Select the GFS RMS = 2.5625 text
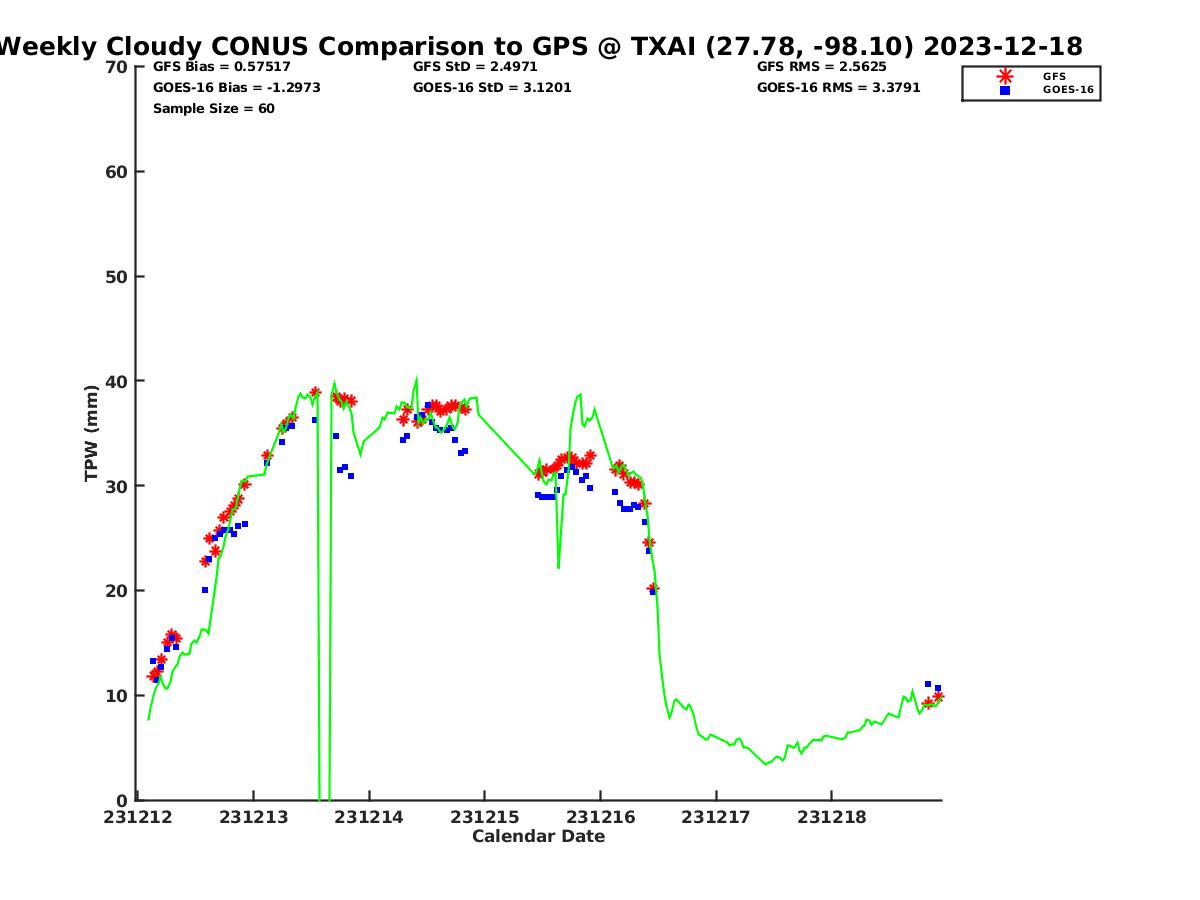This screenshot has width=1200, height=900. pos(821,67)
